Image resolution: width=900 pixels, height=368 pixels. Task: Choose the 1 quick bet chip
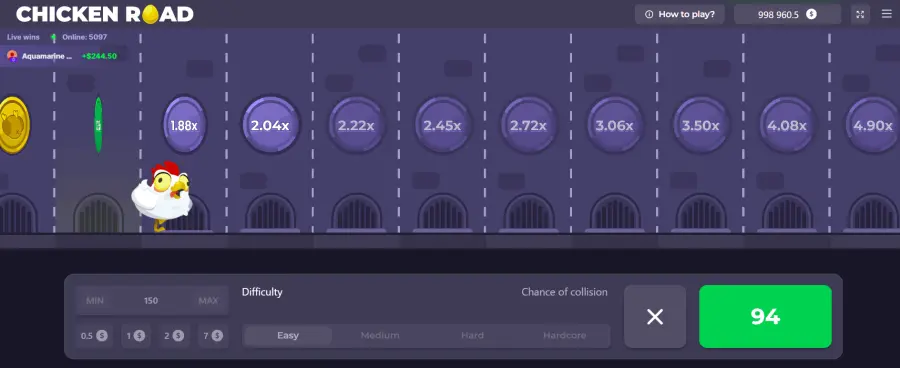[135, 336]
